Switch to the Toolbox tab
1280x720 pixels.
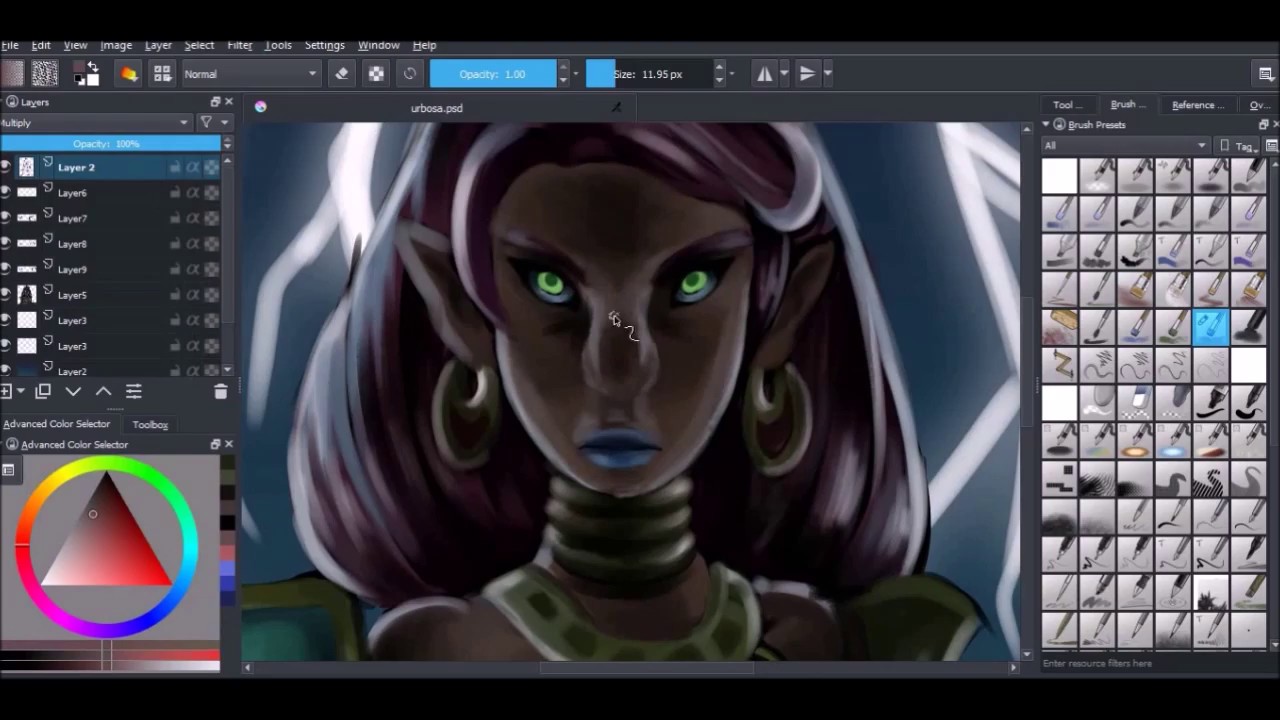coord(150,424)
